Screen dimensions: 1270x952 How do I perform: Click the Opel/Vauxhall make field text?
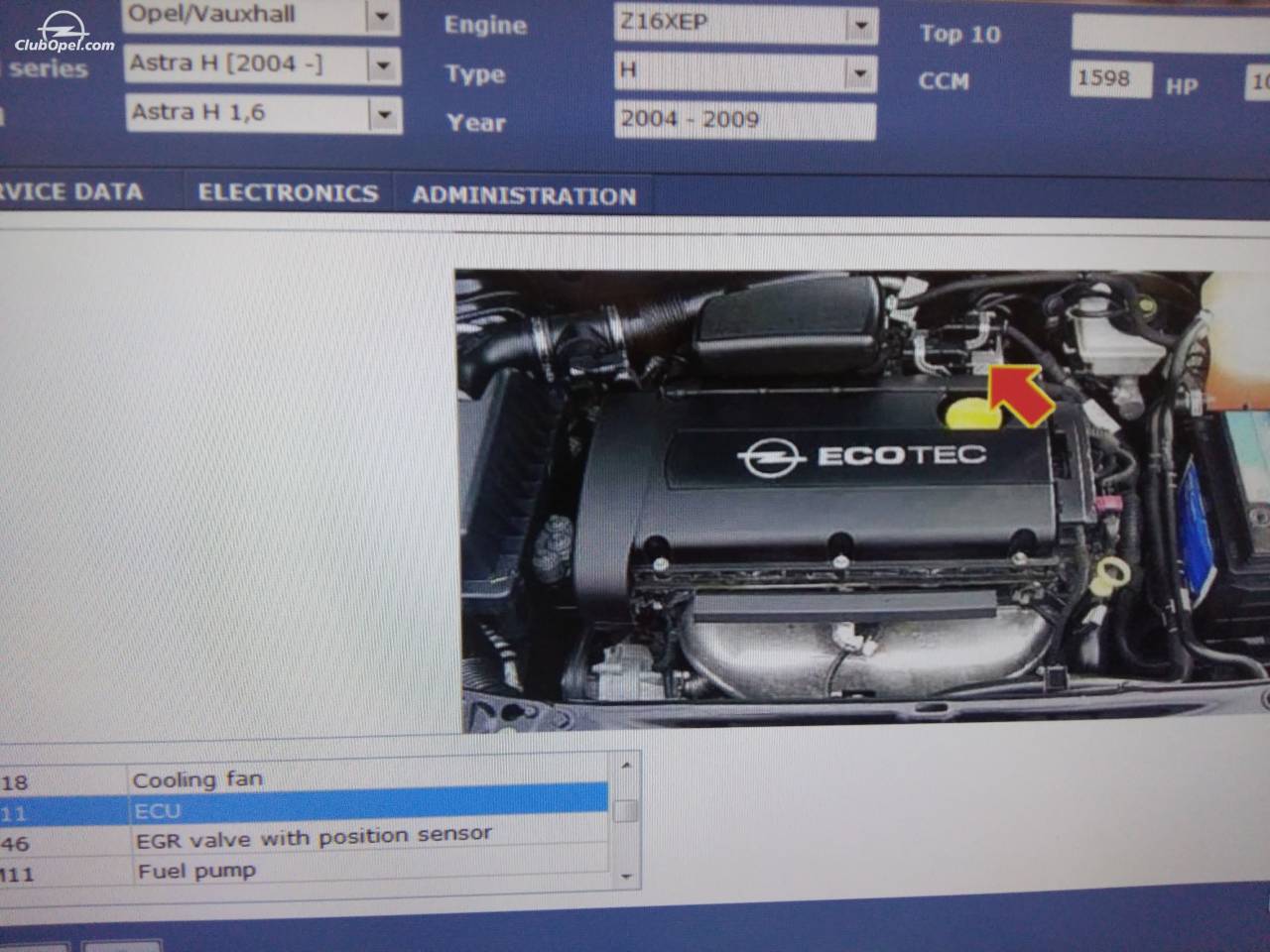212,15
